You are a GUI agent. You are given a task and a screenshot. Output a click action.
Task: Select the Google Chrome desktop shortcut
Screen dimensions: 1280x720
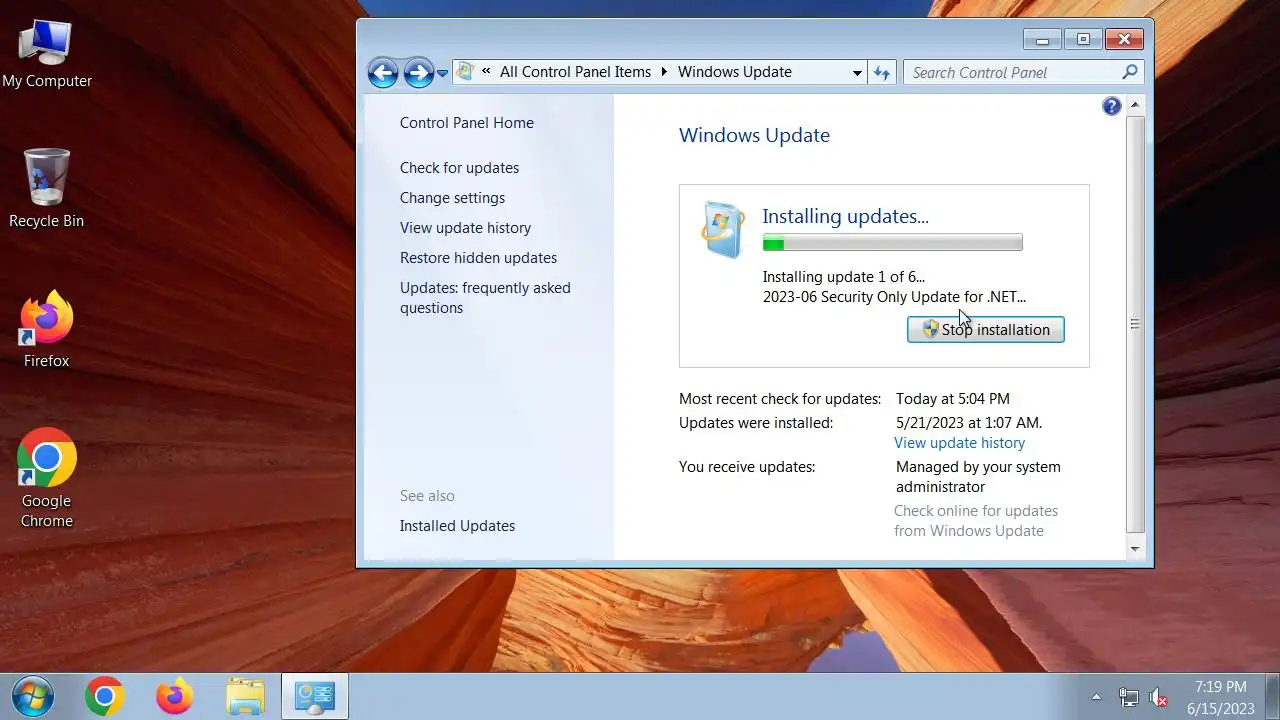[47, 479]
